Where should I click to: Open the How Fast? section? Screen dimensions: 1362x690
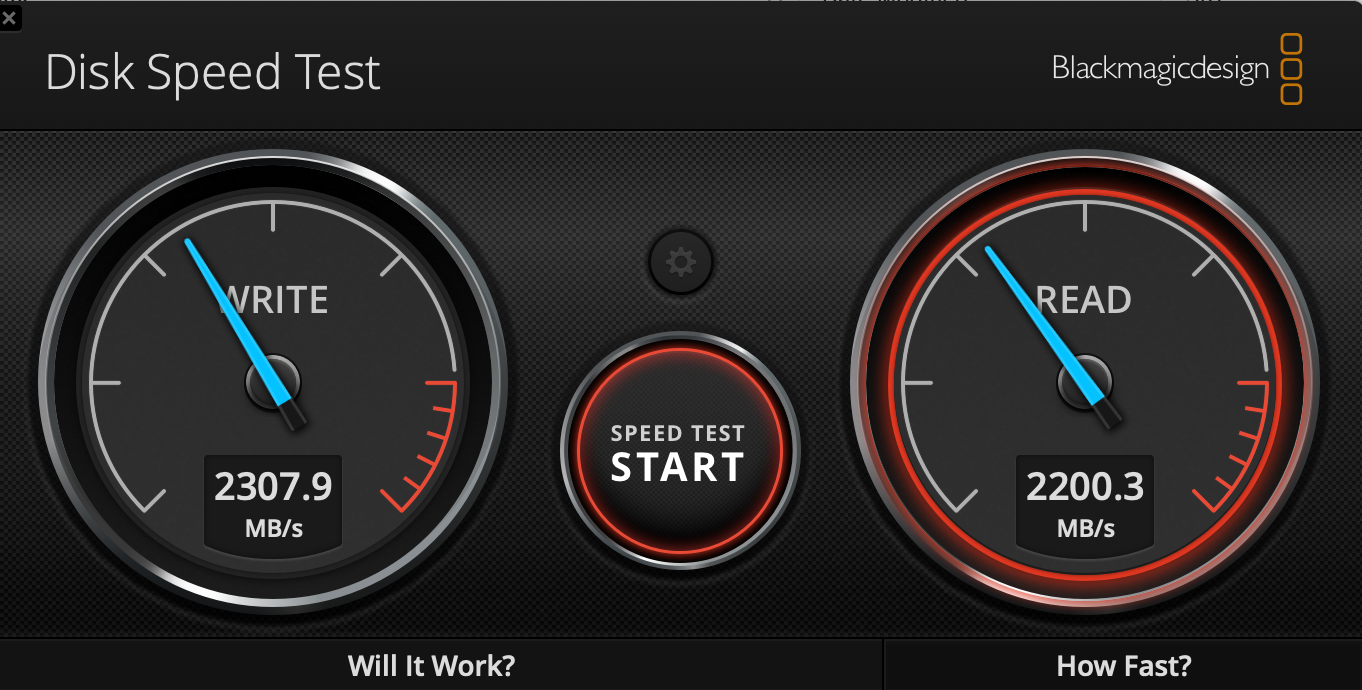[1124, 665]
